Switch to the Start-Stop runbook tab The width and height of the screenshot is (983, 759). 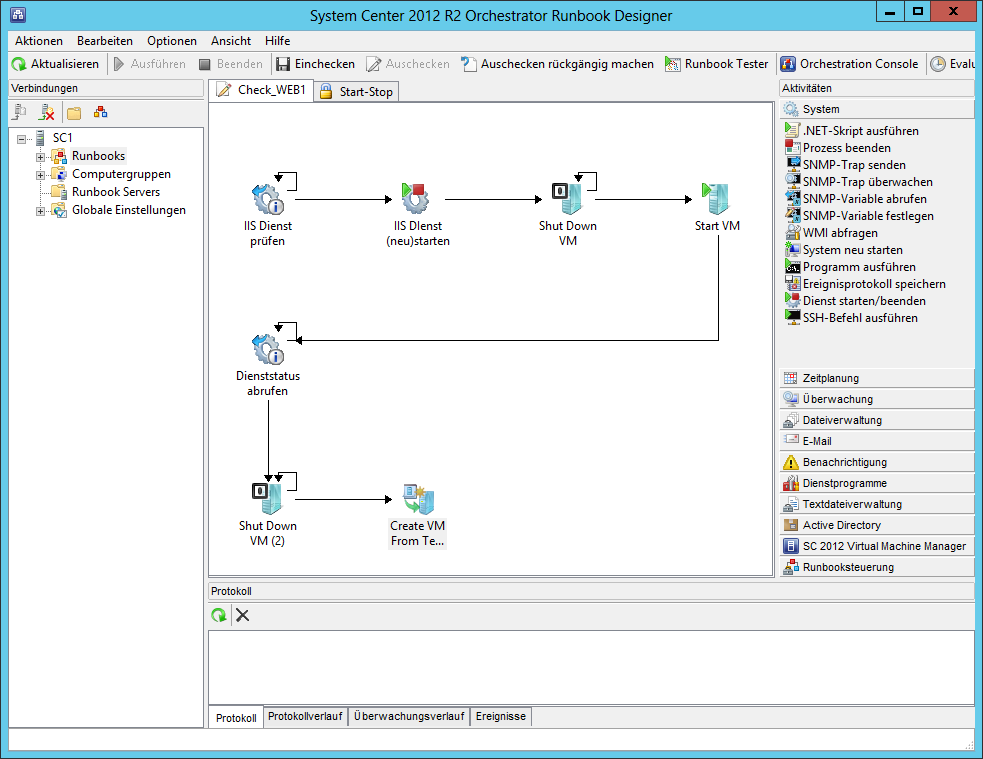tap(356, 92)
